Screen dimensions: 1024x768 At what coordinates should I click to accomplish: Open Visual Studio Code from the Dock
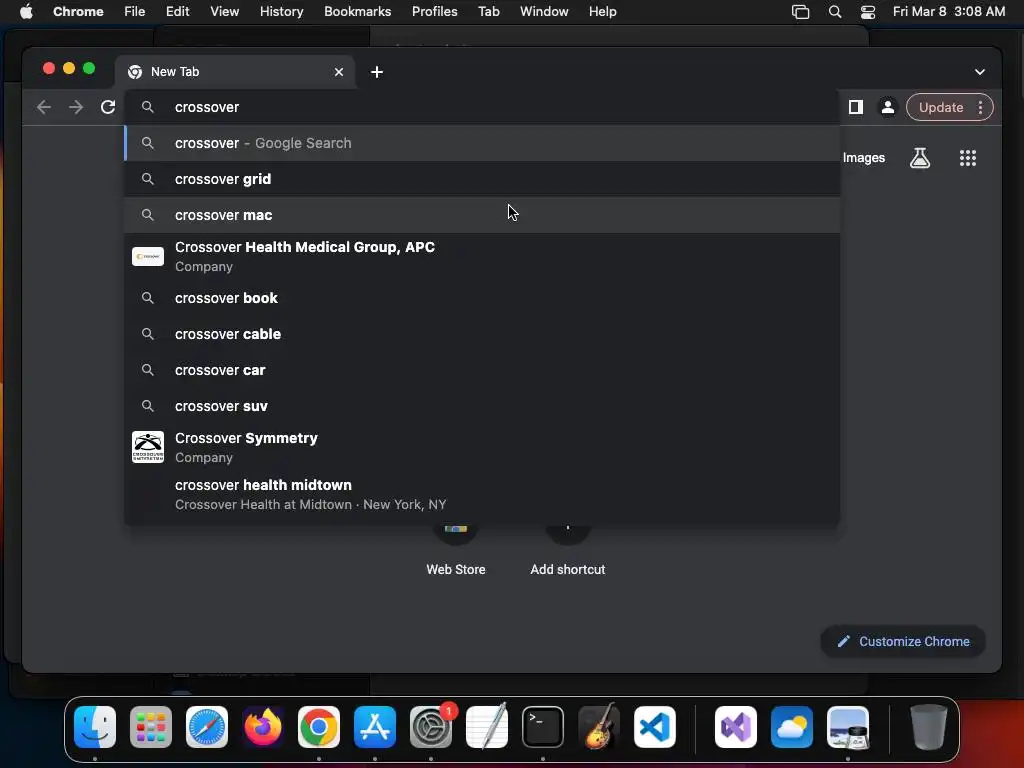655,727
